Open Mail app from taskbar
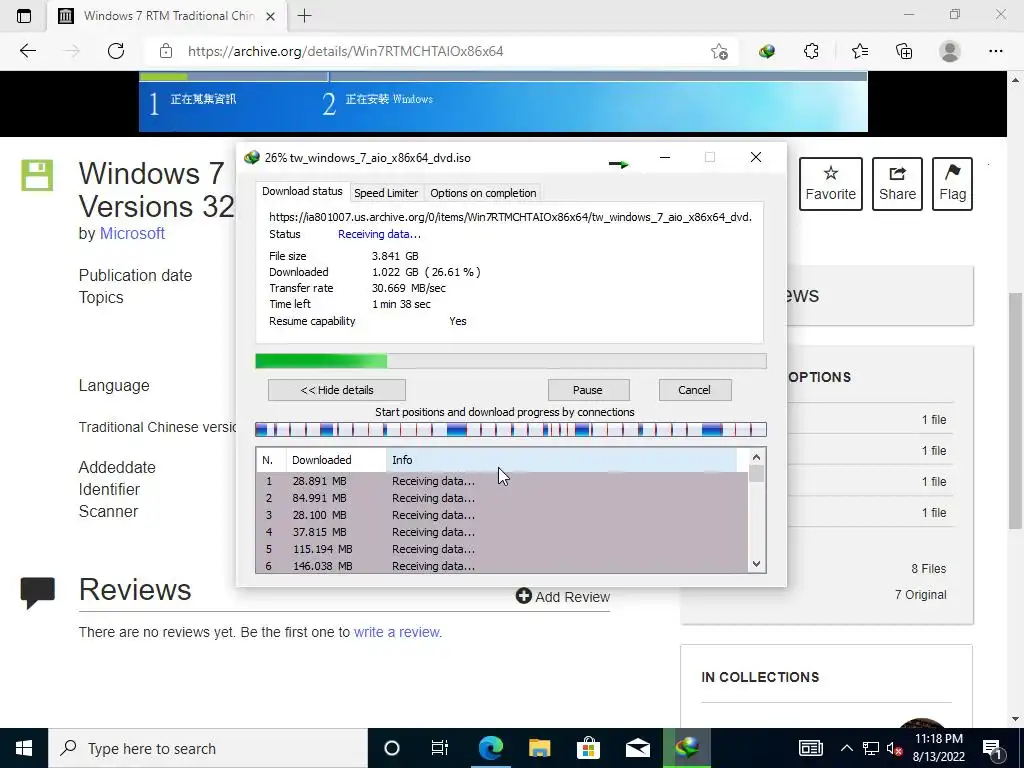Viewport: 1024px width, 768px height. (637, 748)
